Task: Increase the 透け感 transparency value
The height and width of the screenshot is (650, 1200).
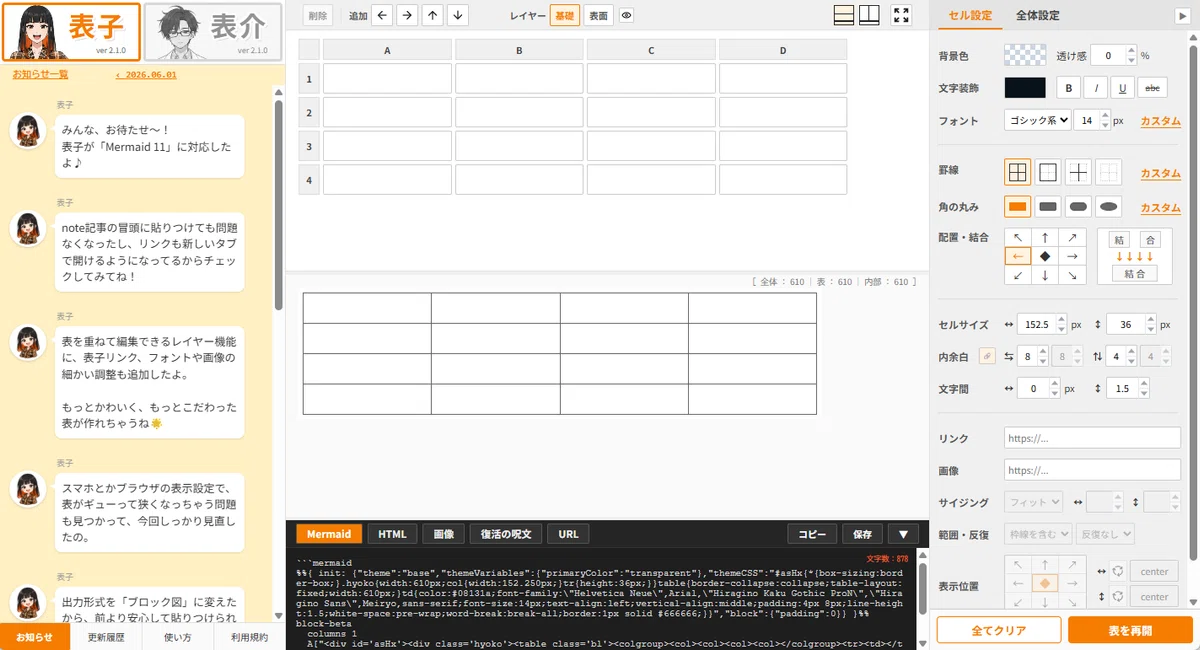Action: coord(1131,51)
